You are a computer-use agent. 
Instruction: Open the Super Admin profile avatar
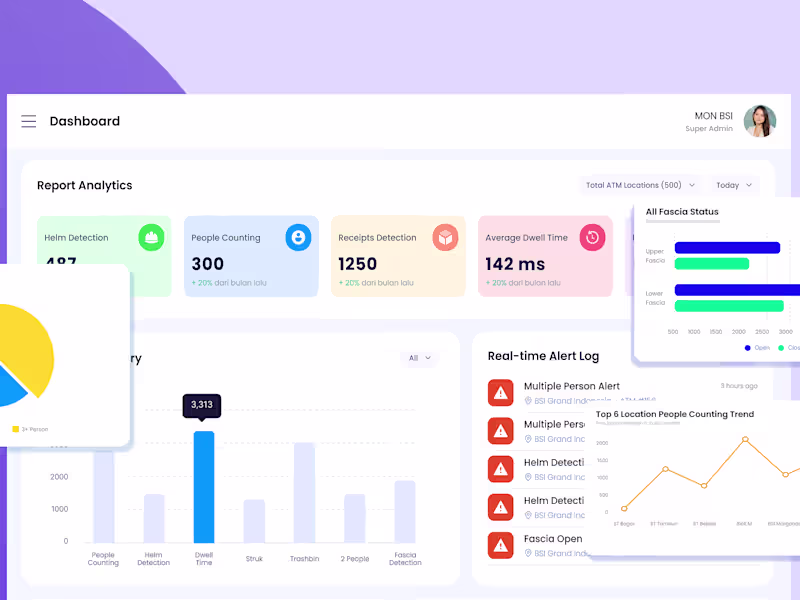pos(761,121)
